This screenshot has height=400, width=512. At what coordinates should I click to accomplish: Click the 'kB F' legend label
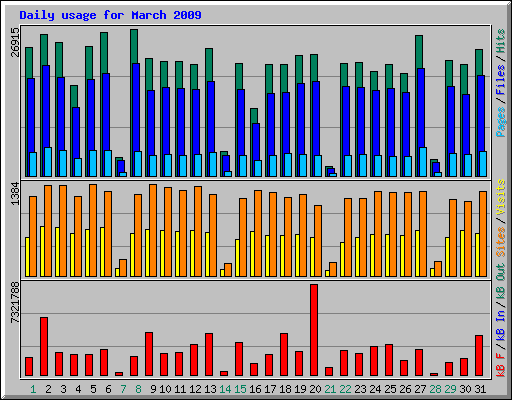pos(501,364)
